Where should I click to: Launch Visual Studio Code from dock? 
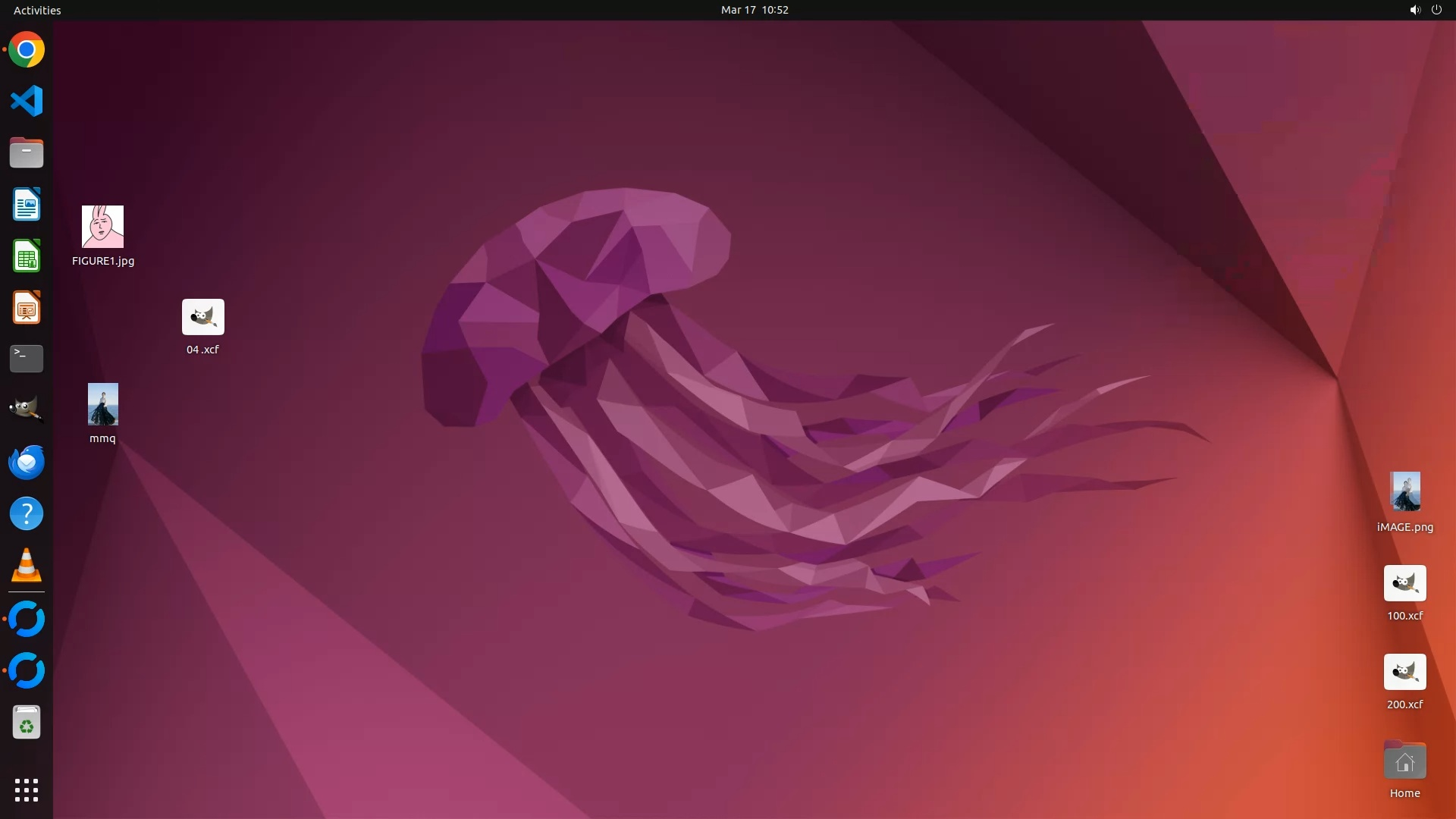(27, 101)
